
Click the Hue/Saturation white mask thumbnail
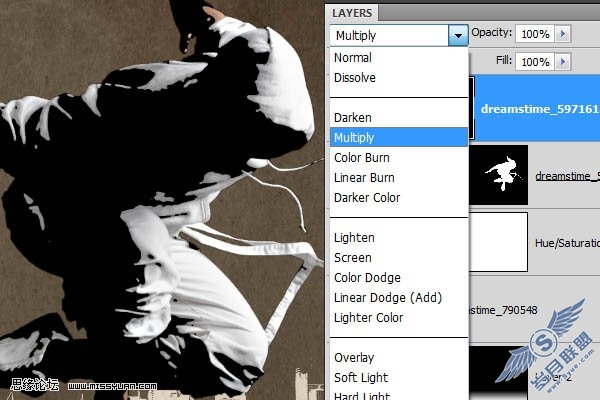[499, 242]
